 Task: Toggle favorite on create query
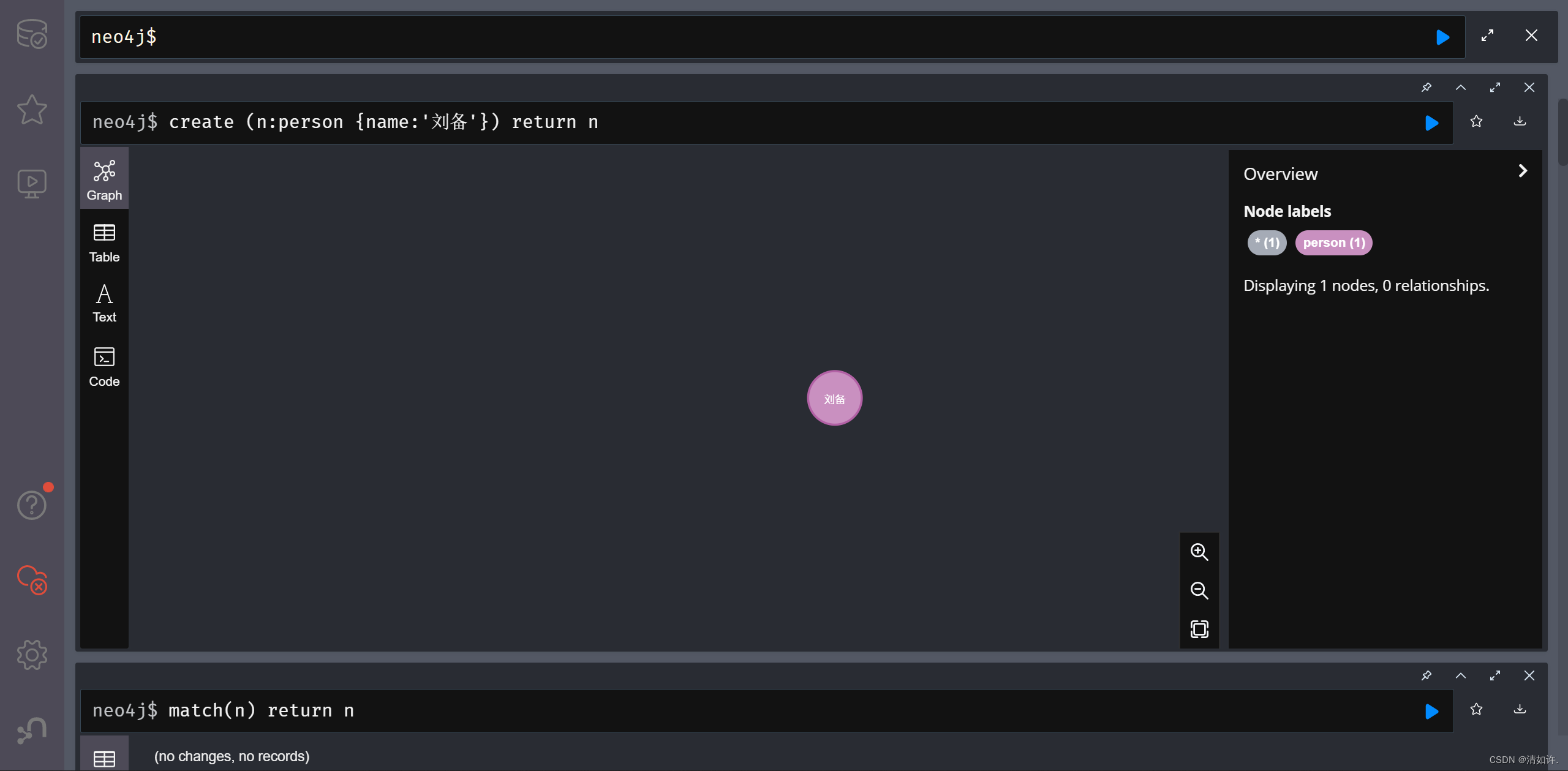1476,121
